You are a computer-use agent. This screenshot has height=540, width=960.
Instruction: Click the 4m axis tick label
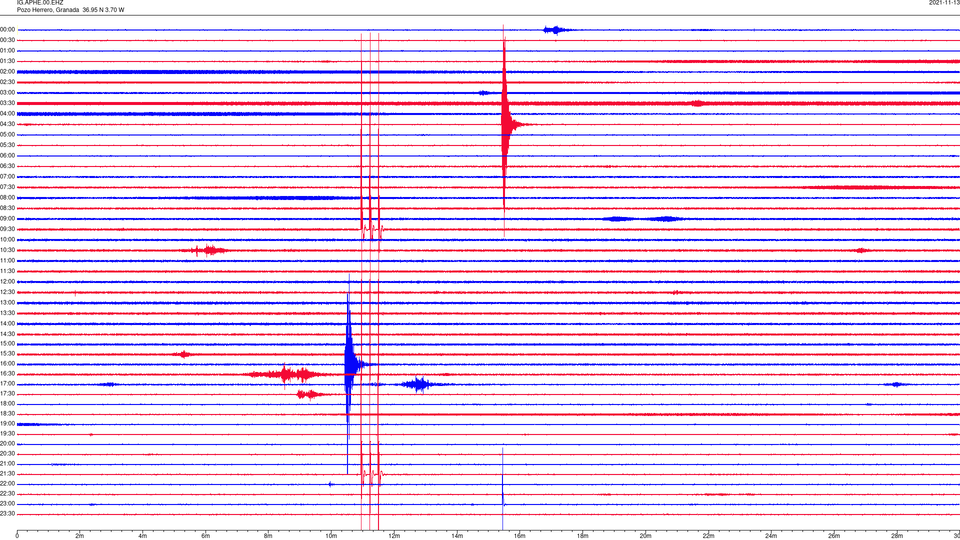pyautogui.click(x=143, y=536)
